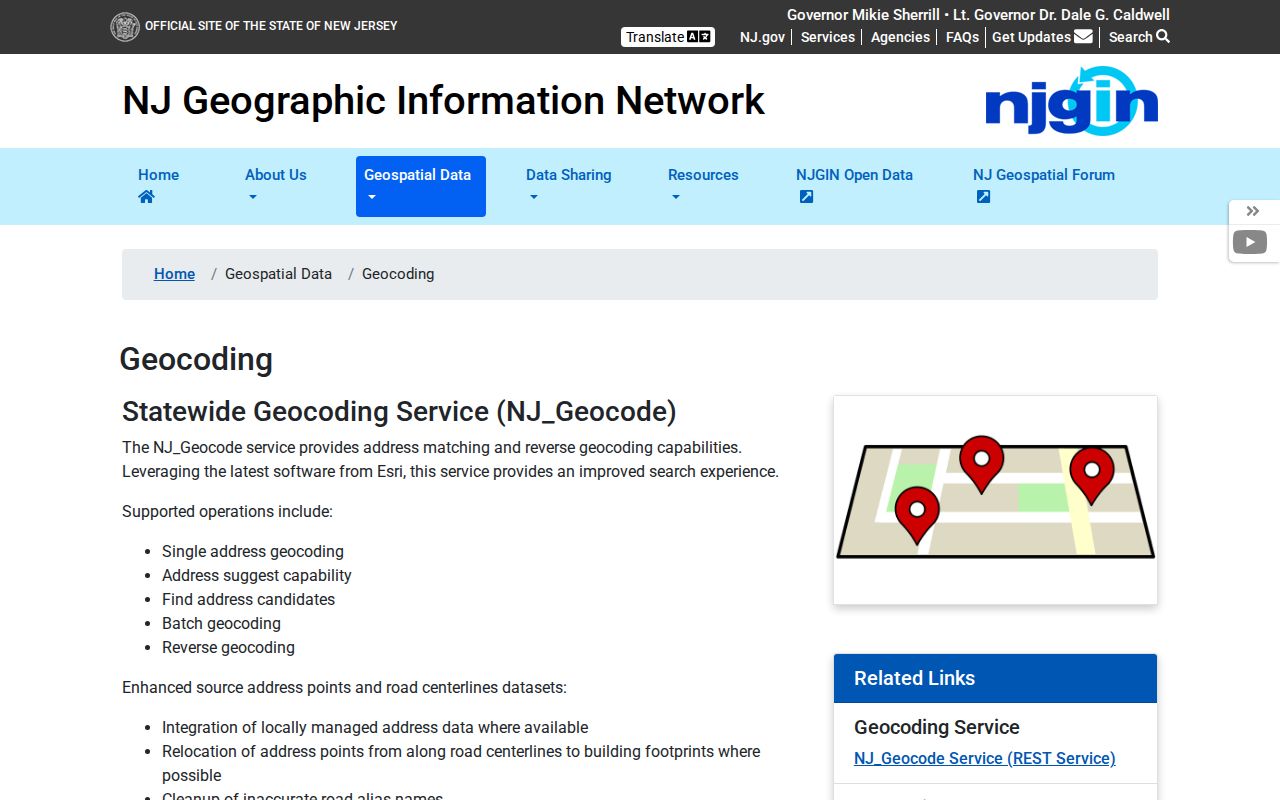1280x800 pixels.
Task: Click 'Single address geocoding' list item
Action: click(253, 551)
